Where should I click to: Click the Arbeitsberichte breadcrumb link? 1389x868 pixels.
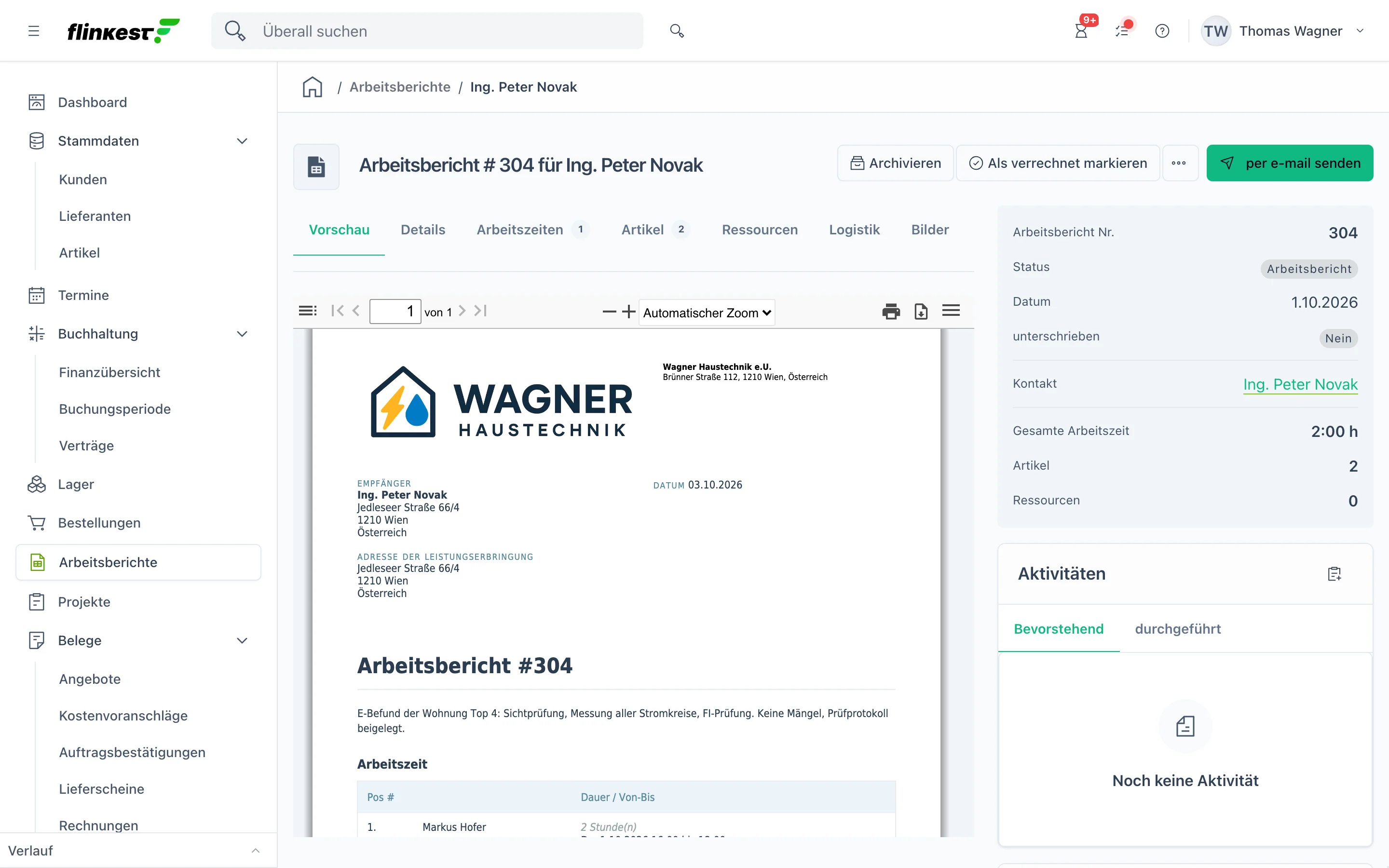click(x=400, y=87)
